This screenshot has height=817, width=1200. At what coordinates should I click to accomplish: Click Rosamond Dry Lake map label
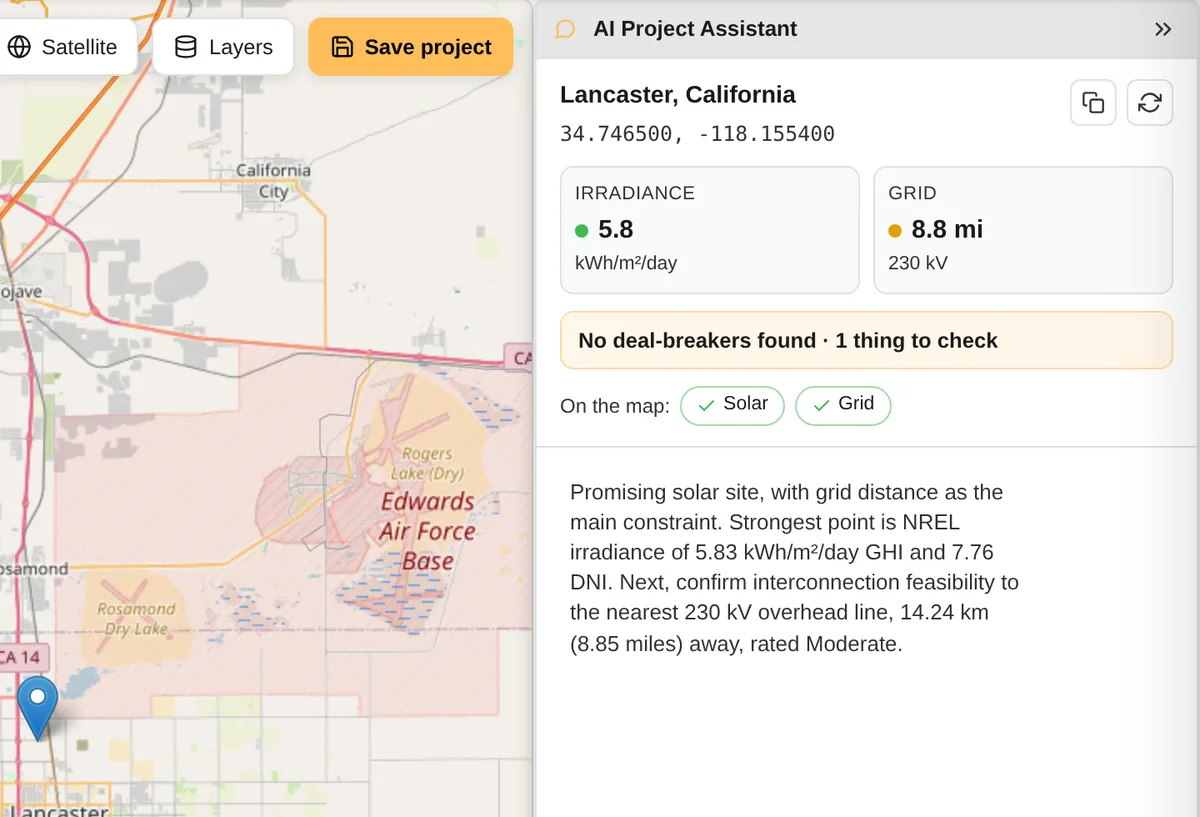point(136,619)
